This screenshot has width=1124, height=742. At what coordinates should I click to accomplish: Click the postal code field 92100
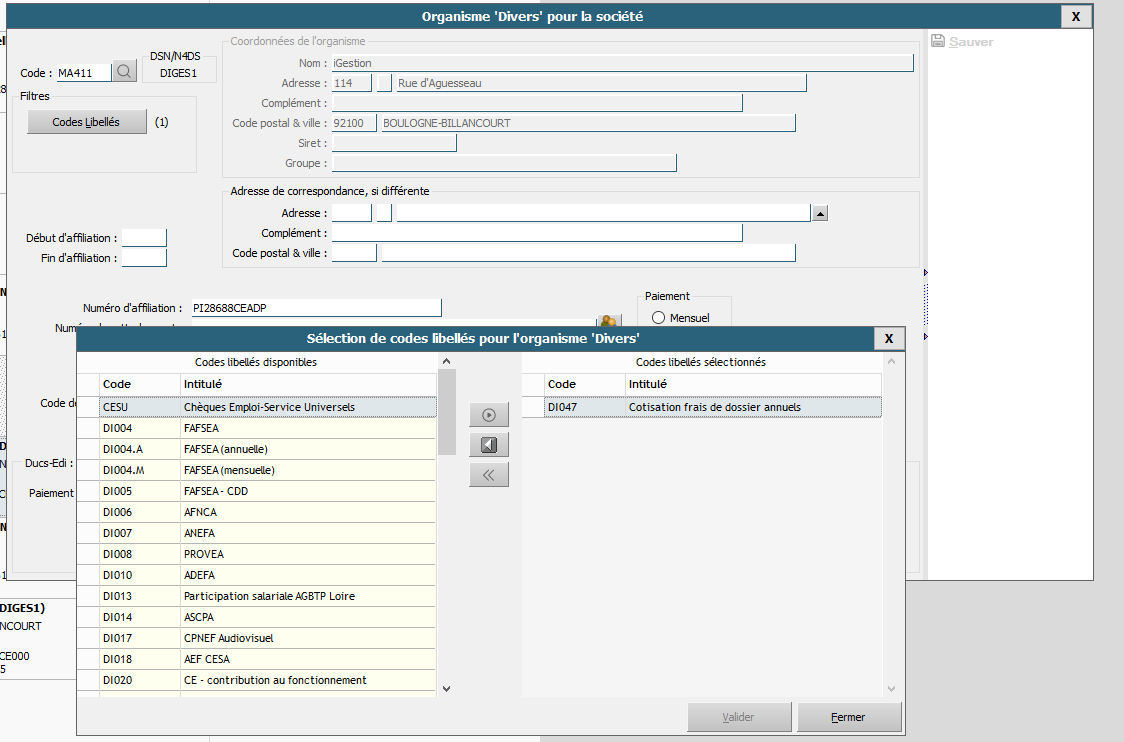pyautogui.click(x=354, y=123)
